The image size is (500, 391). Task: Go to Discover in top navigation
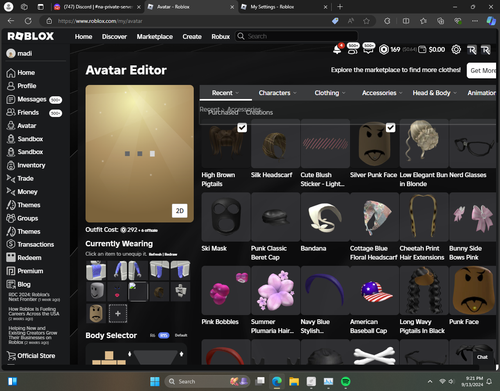tap(114, 36)
